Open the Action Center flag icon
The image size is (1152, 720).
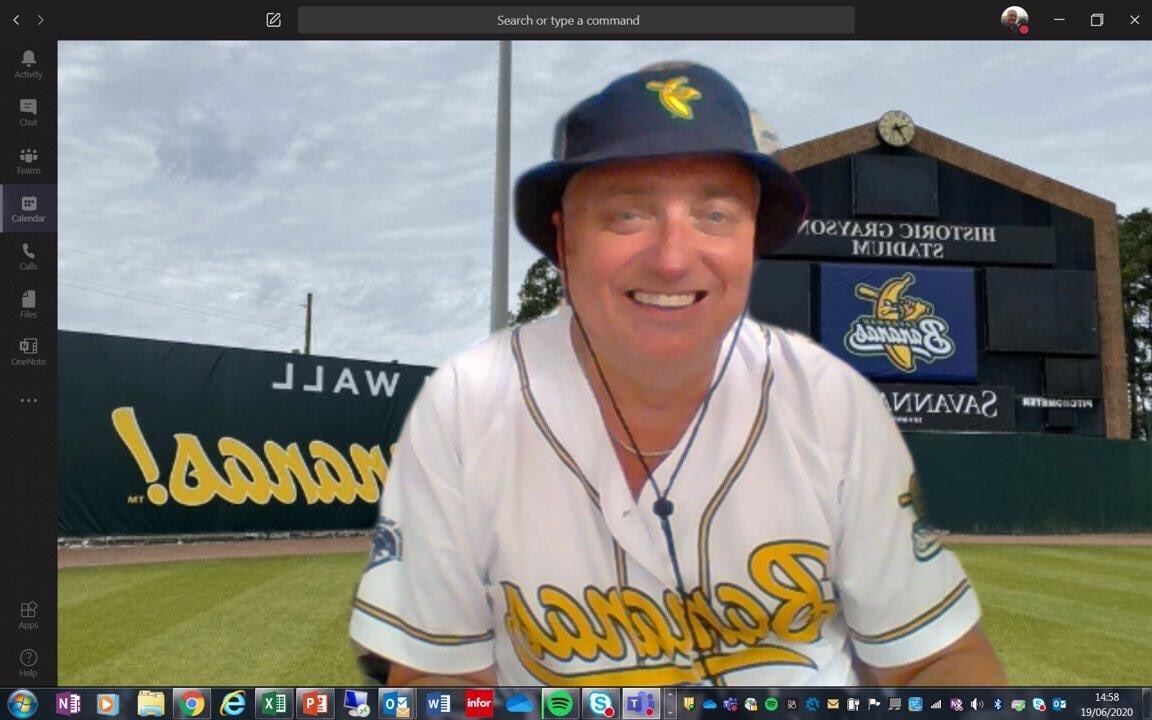click(874, 704)
